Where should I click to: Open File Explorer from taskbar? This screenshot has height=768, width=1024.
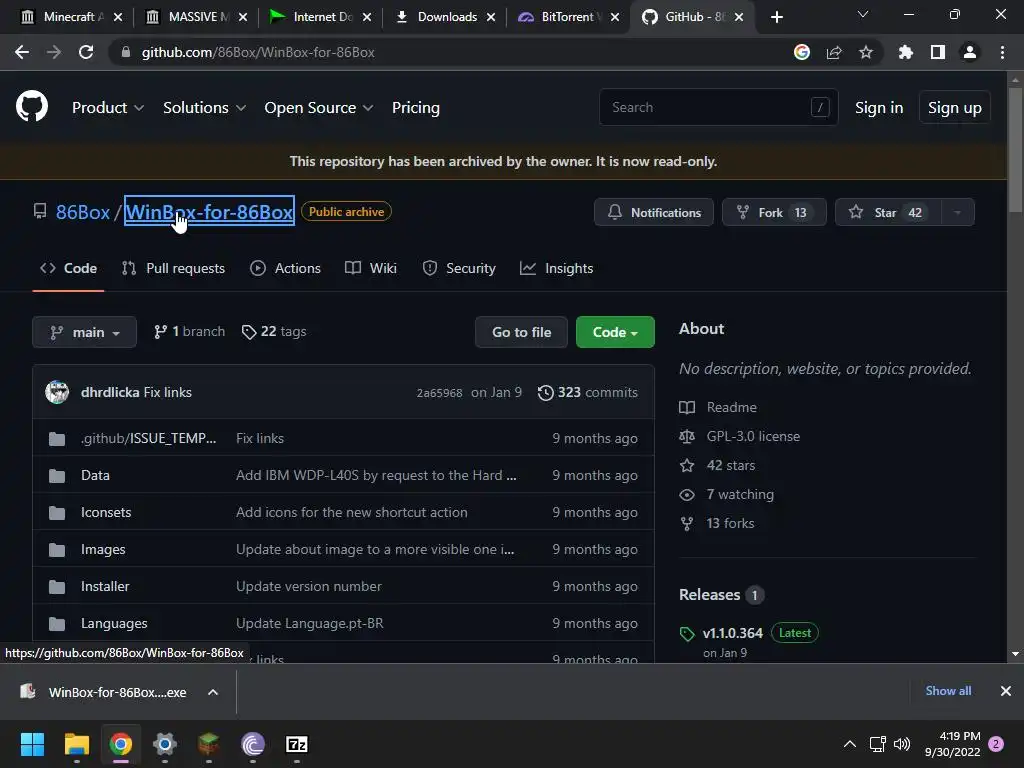(x=76, y=744)
